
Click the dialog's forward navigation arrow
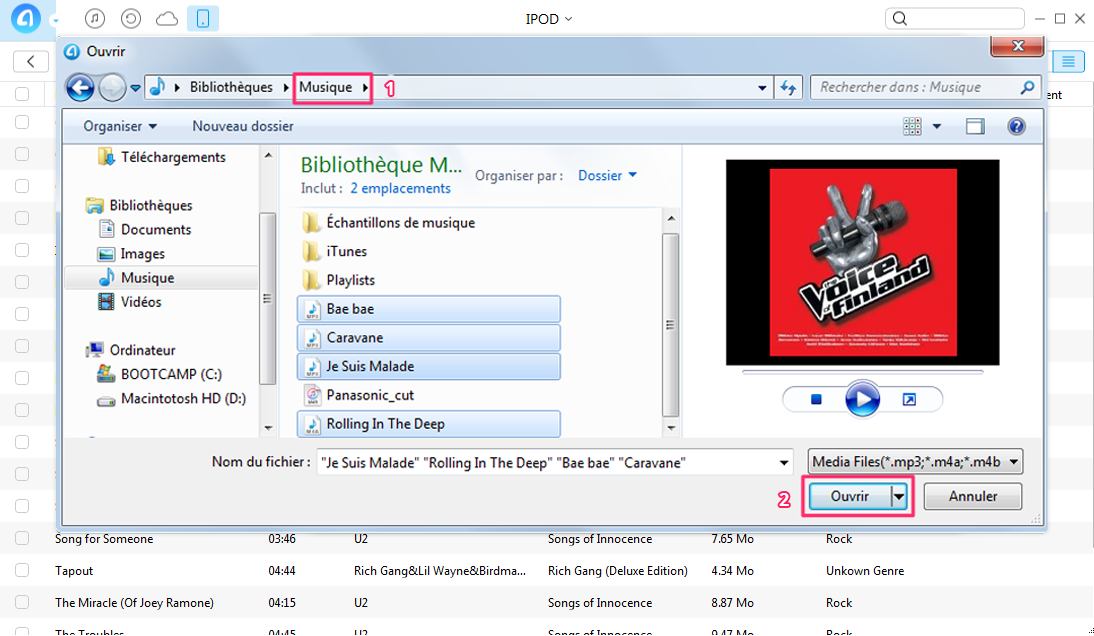(x=112, y=88)
